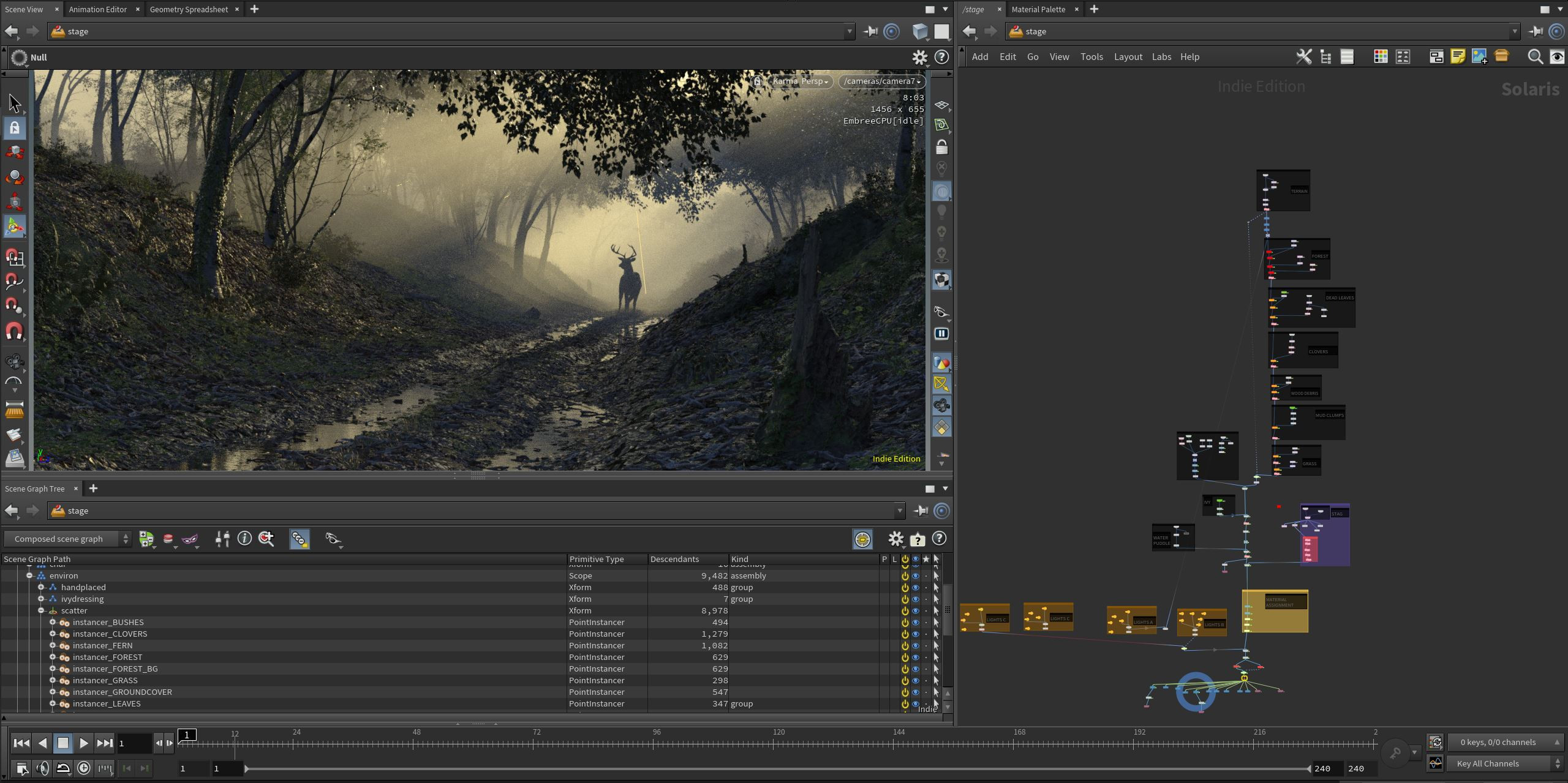Switch to the Geometry Spreadsheet tab
The height and width of the screenshot is (783, 1568).
tap(189, 9)
